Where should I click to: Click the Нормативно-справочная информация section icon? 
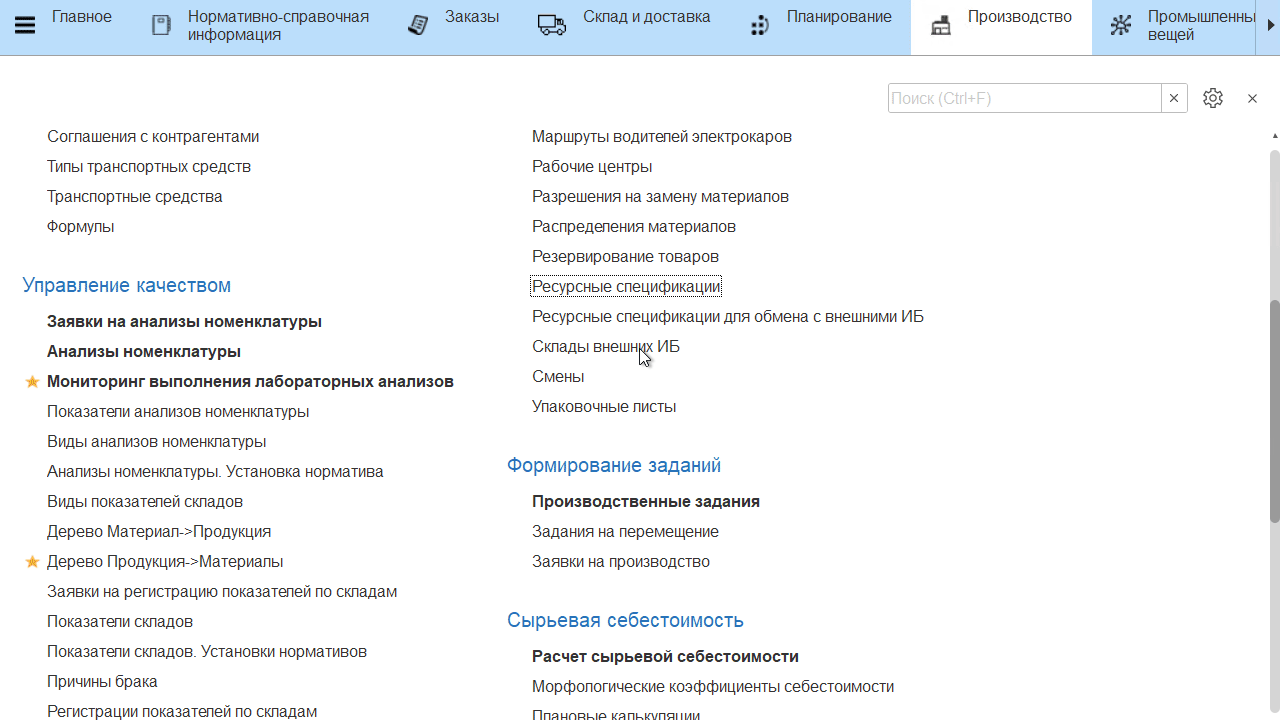tap(161, 26)
